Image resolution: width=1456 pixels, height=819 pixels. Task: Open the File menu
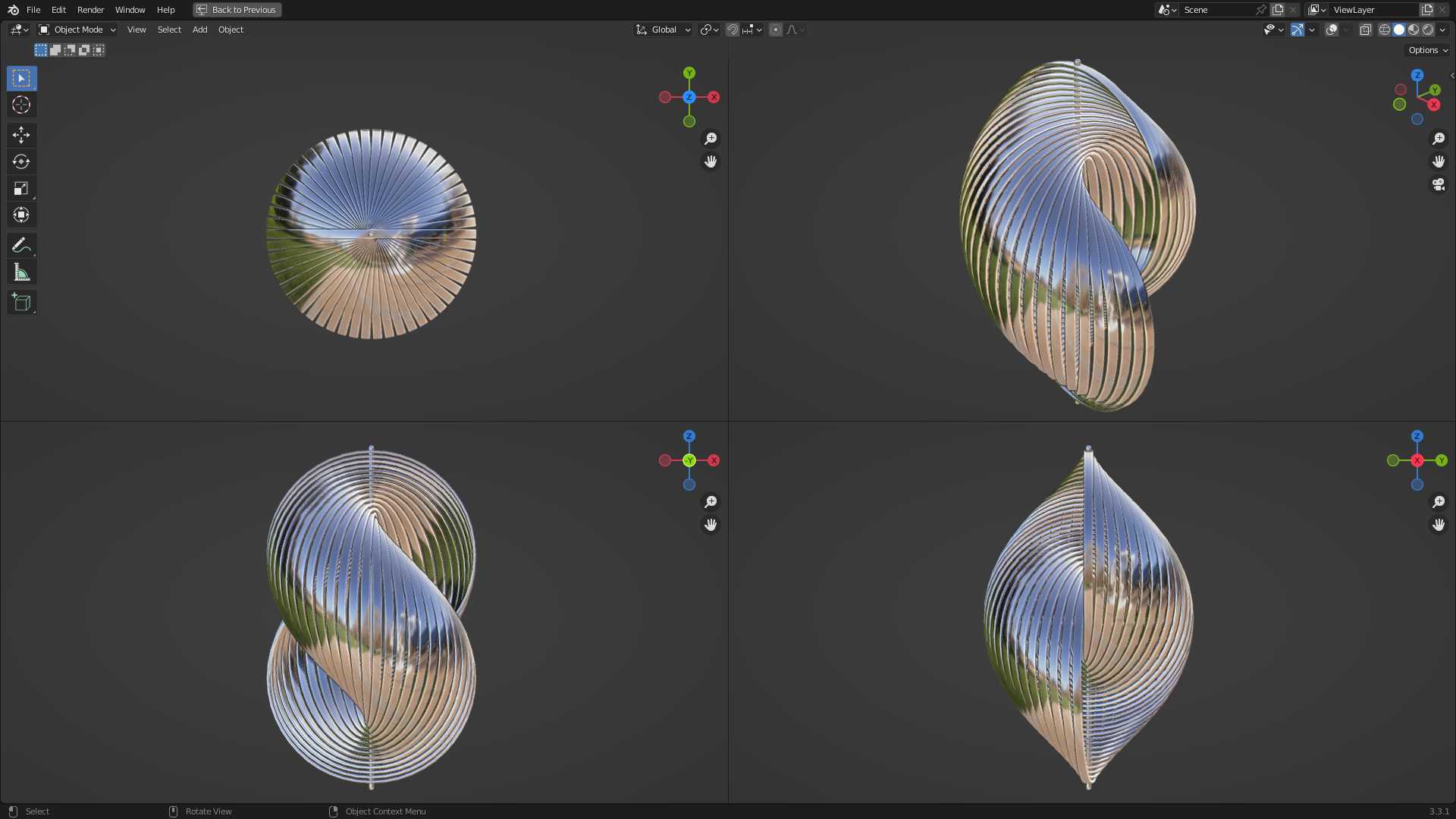pyautogui.click(x=33, y=10)
